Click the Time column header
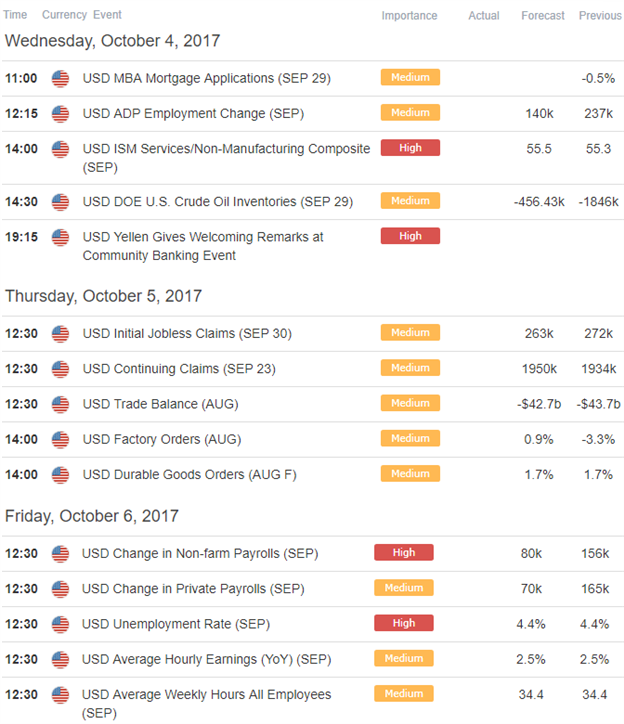Screen dimensions: 624x724 point(15,15)
